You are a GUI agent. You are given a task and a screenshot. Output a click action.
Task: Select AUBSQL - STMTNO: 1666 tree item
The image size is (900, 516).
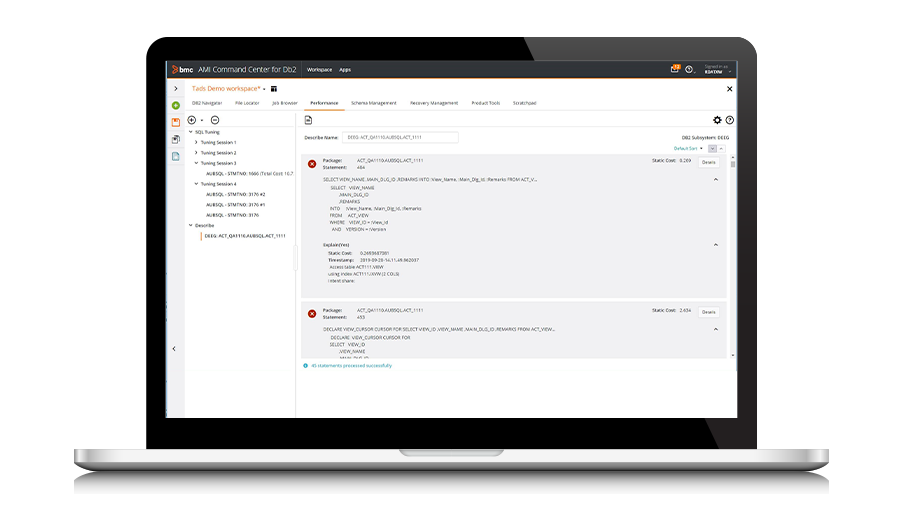point(250,173)
